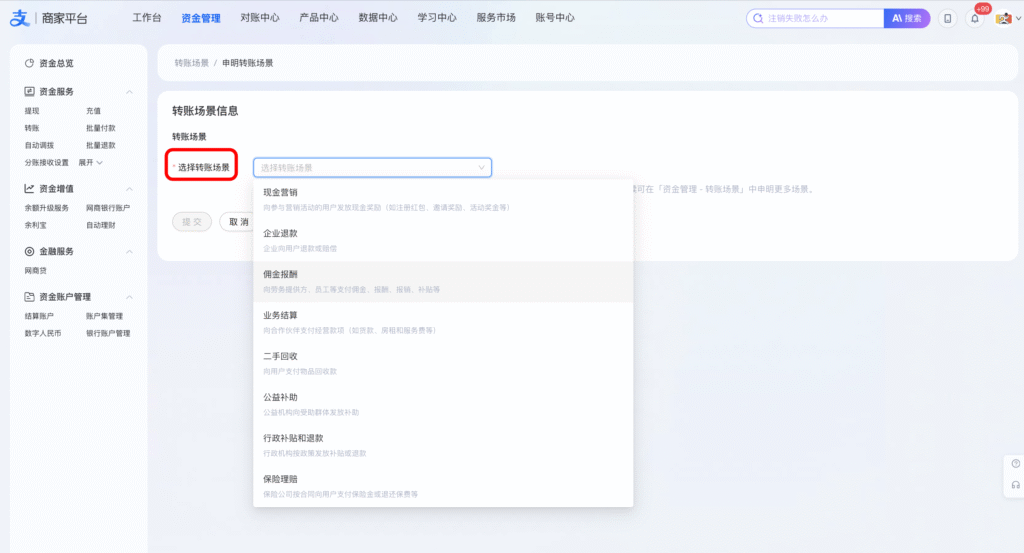Open the mobile phone icon in header
The width and height of the screenshot is (1024, 553).
pos(947,18)
